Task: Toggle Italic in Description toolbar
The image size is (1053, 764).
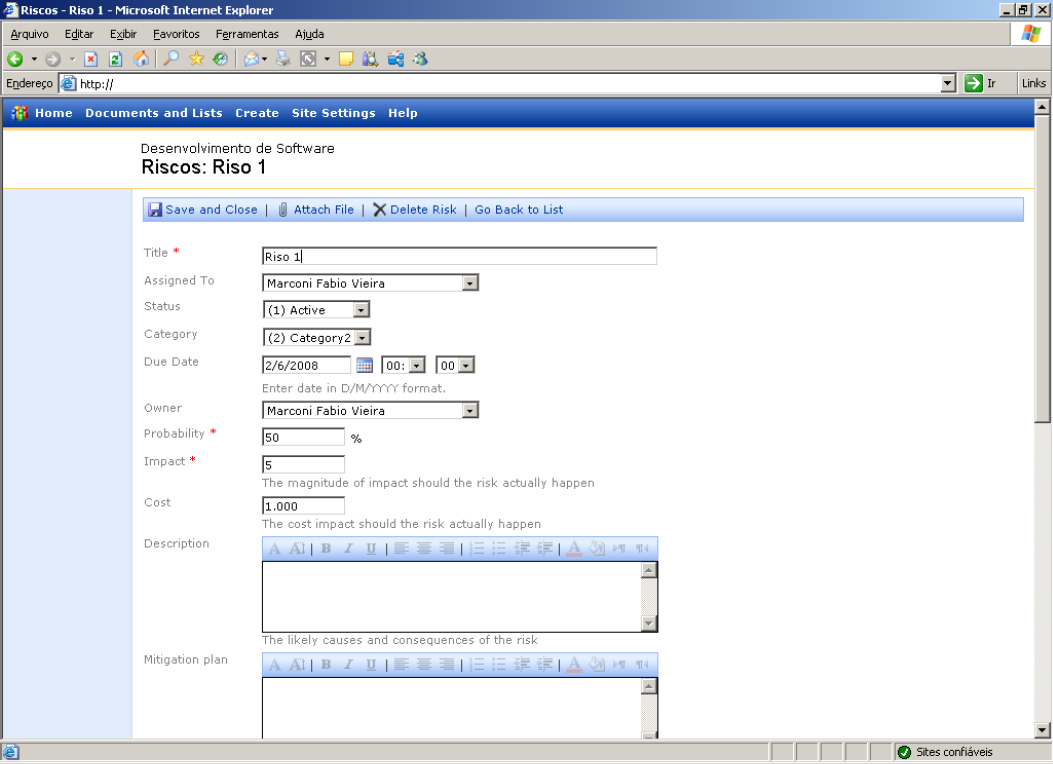Action: (348, 548)
